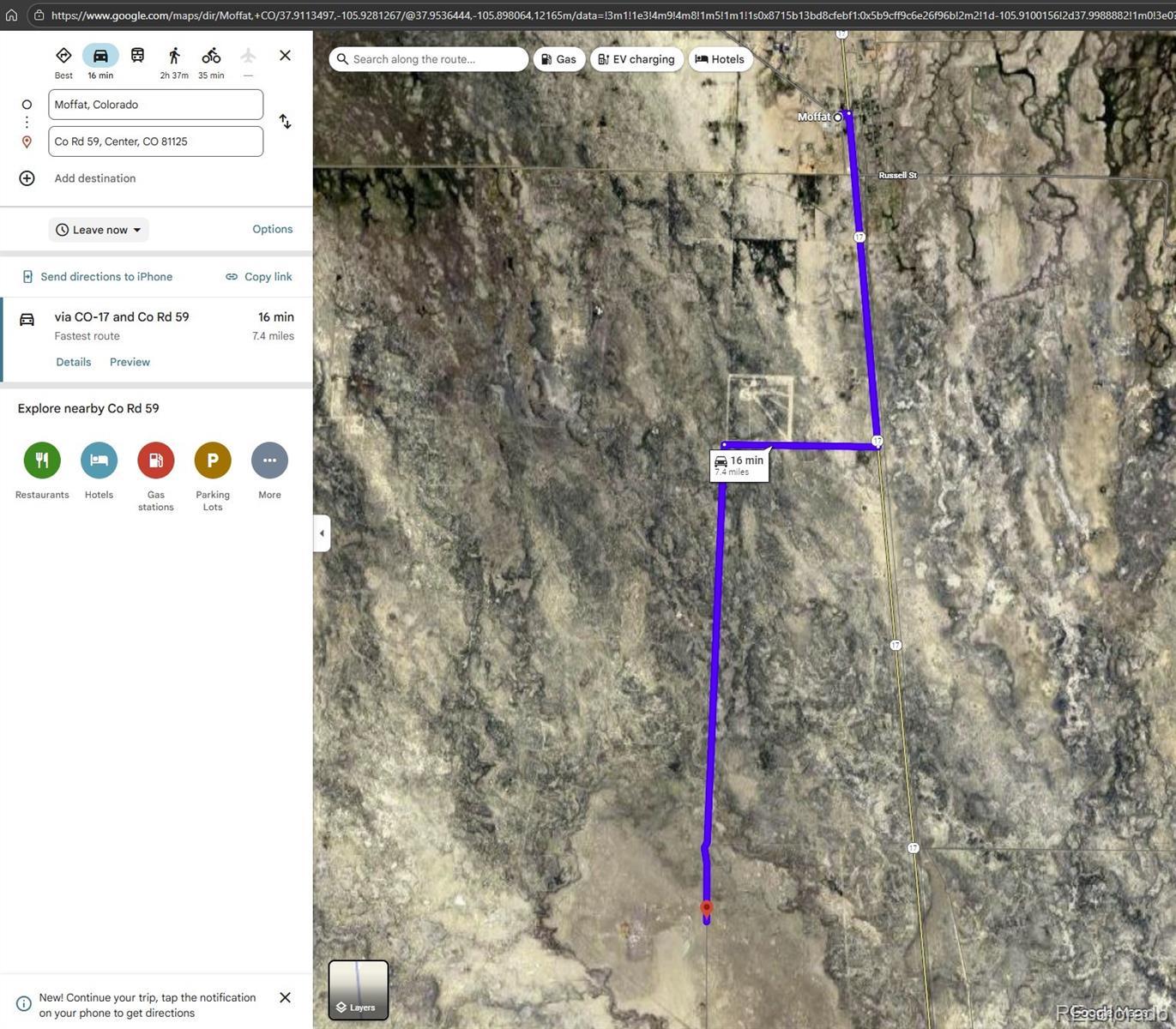Choose the Walking travel mode
The image size is (1176, 1029).
pos(174,56)
